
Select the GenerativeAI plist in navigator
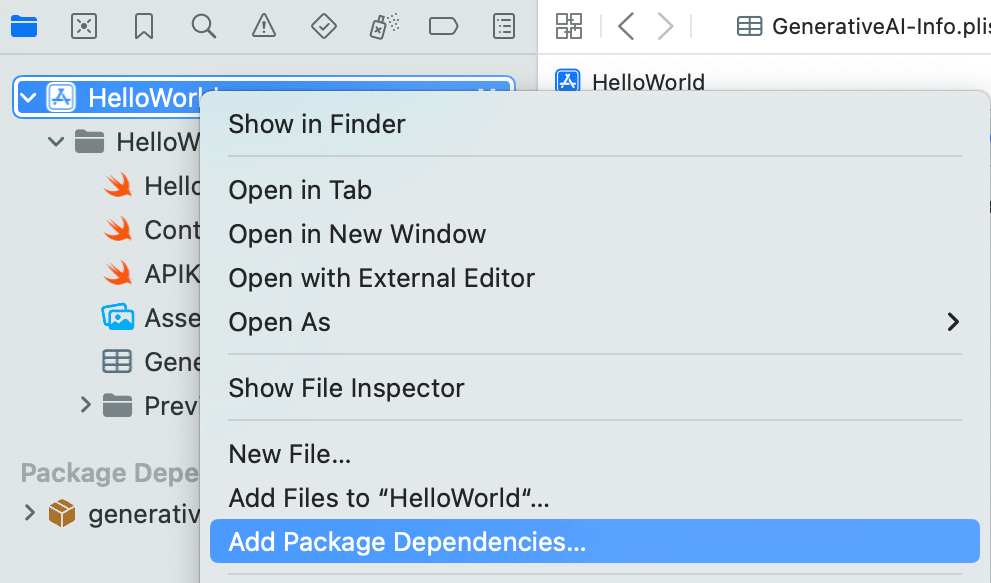coord(152,362)
